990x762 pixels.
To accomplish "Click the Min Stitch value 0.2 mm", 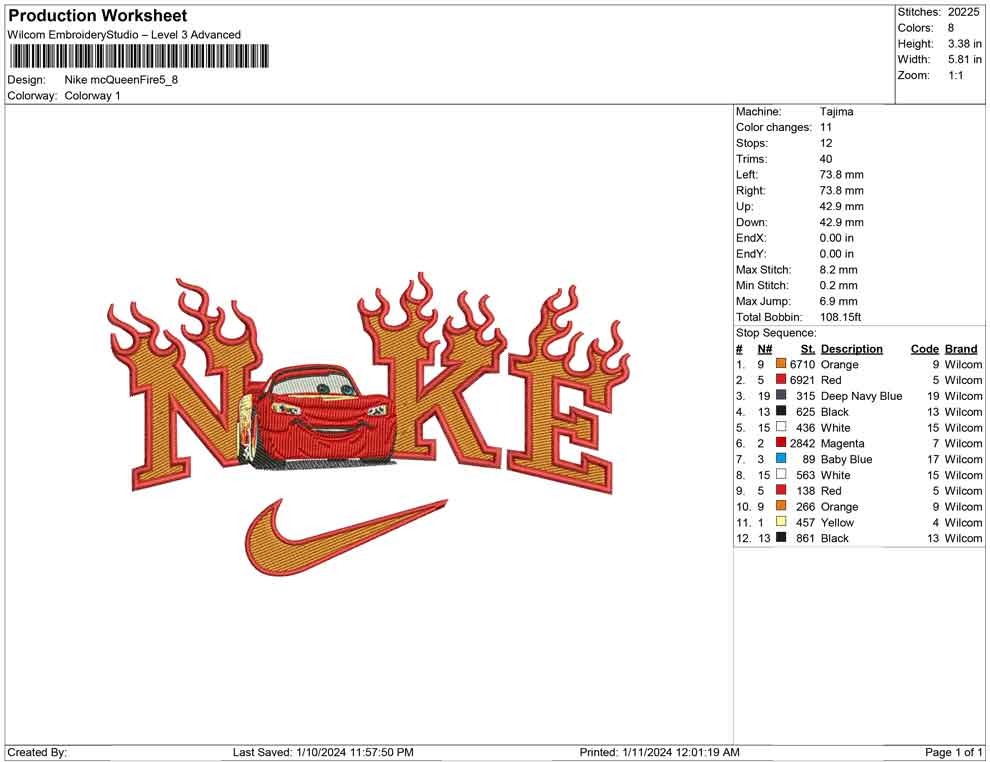I will pos(838,285).
